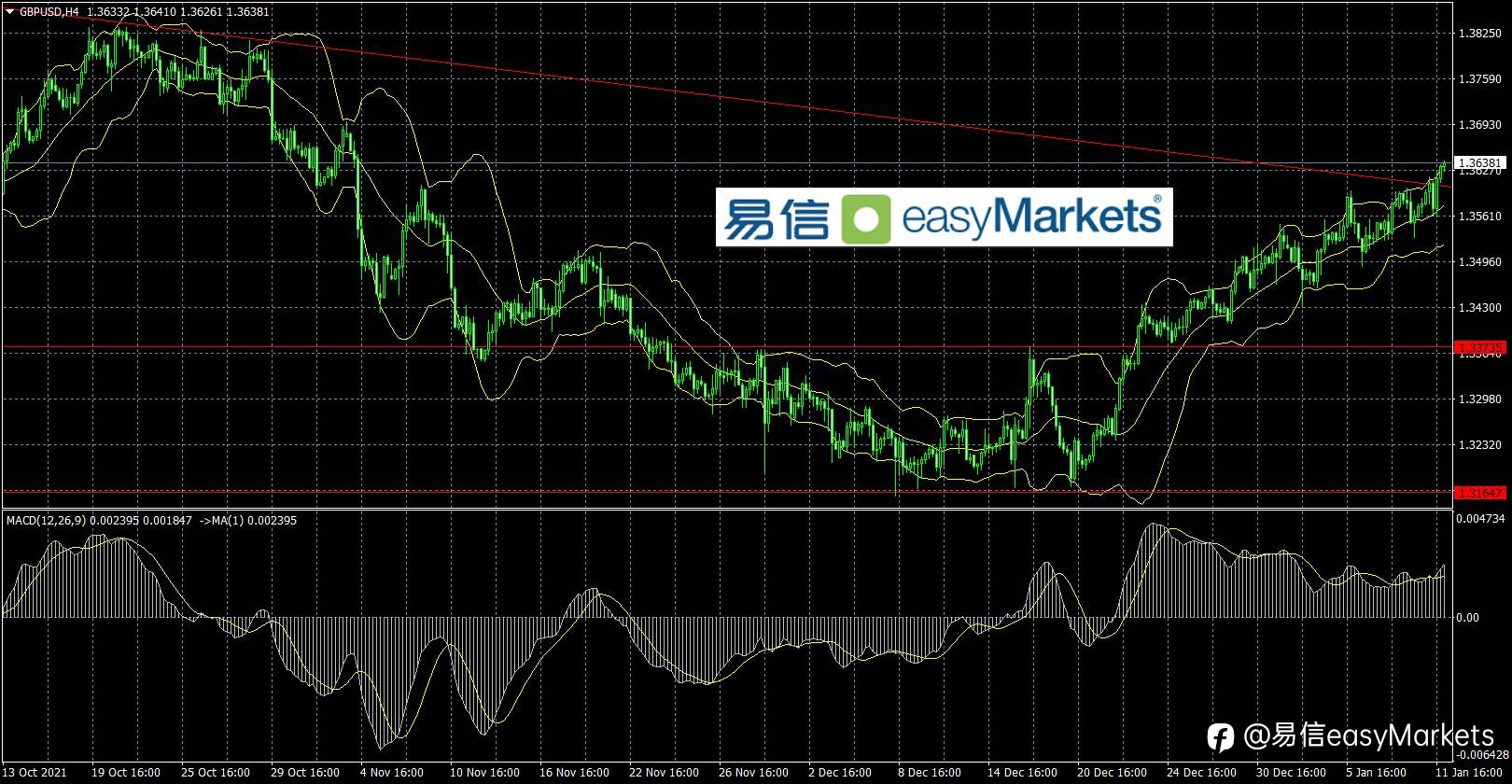The width and height of the screenshot is (1512, 784).
Task: Click the 11 Jan 16:00 time label
Action: coord(1468,772)
